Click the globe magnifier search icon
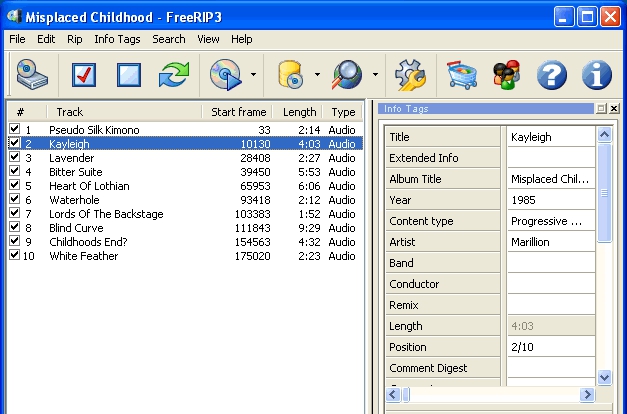The height and width of the screenshot is (414, 627). (x=347, y=74)
